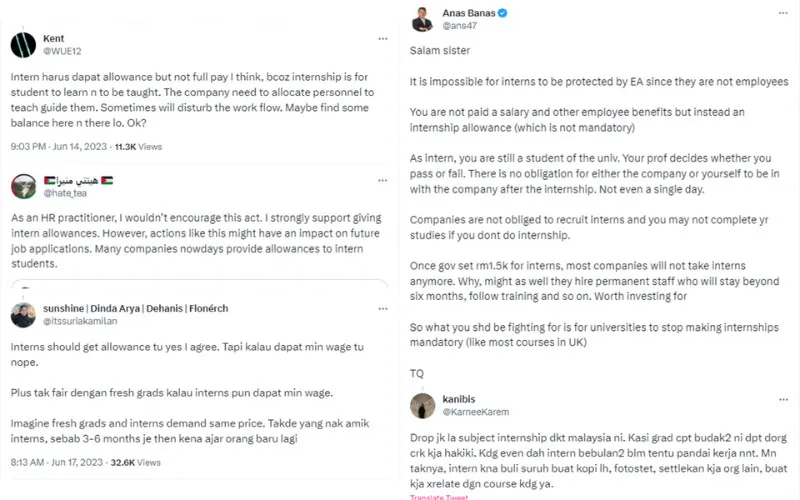The height and width of the screenshot is (500, 800).
Task: Open the @WUE12 handle link
Action: click(x=61, y=52)
